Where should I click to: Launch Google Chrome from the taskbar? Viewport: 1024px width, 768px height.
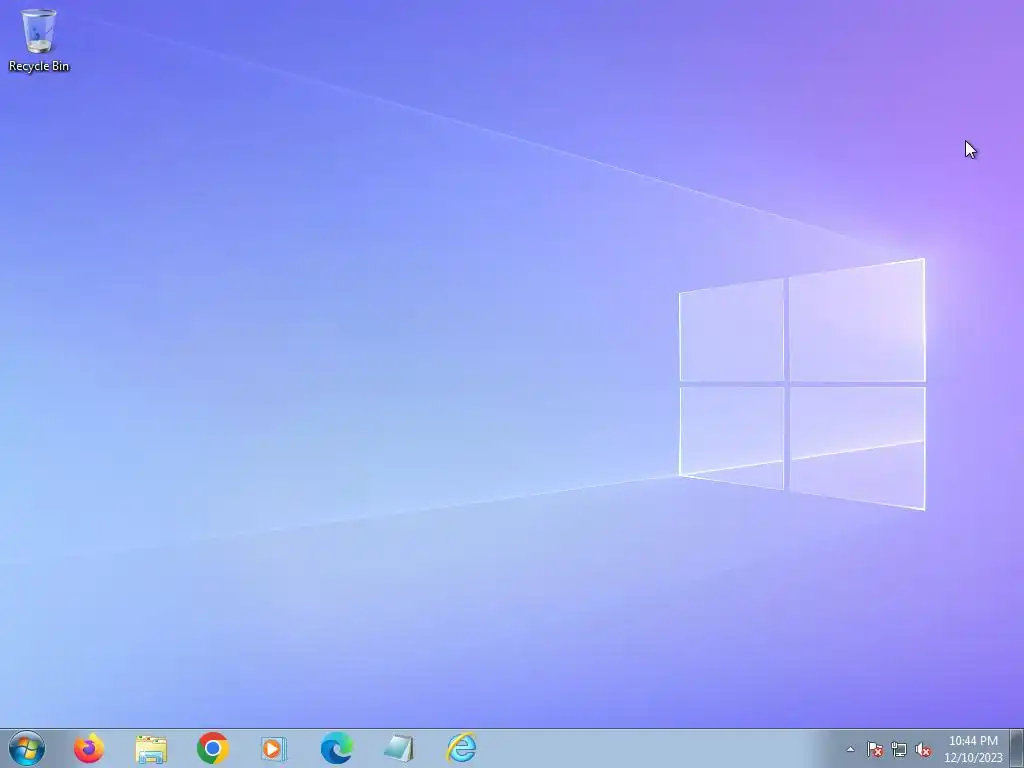coord(213,748)
